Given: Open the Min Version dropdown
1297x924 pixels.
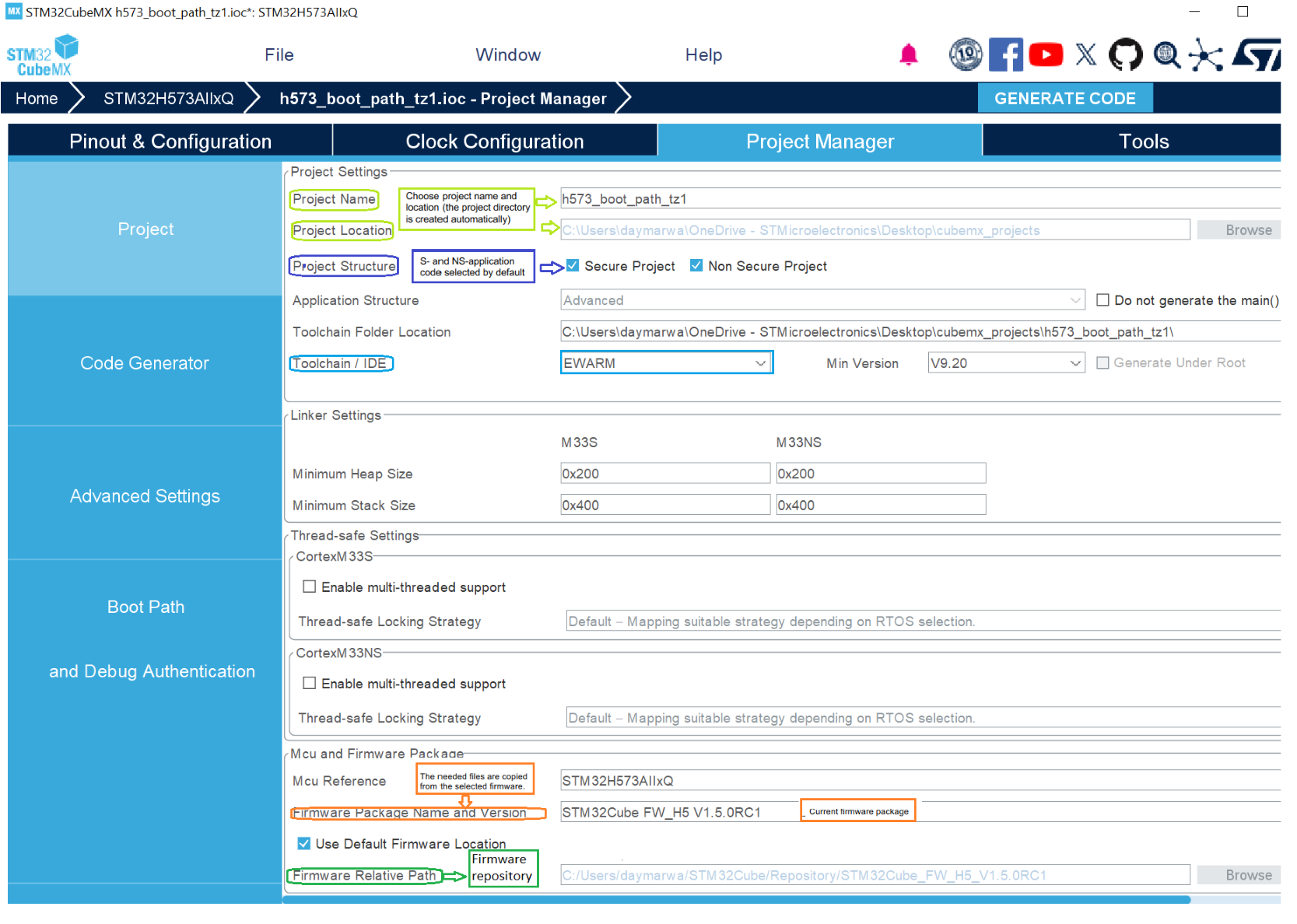Looking at the screenshot, I should [1006, 363].
